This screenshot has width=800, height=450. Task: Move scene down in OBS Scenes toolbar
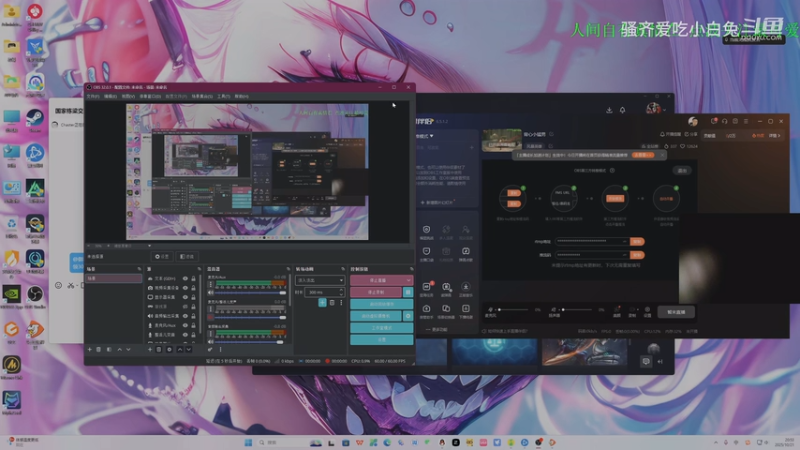129,349
